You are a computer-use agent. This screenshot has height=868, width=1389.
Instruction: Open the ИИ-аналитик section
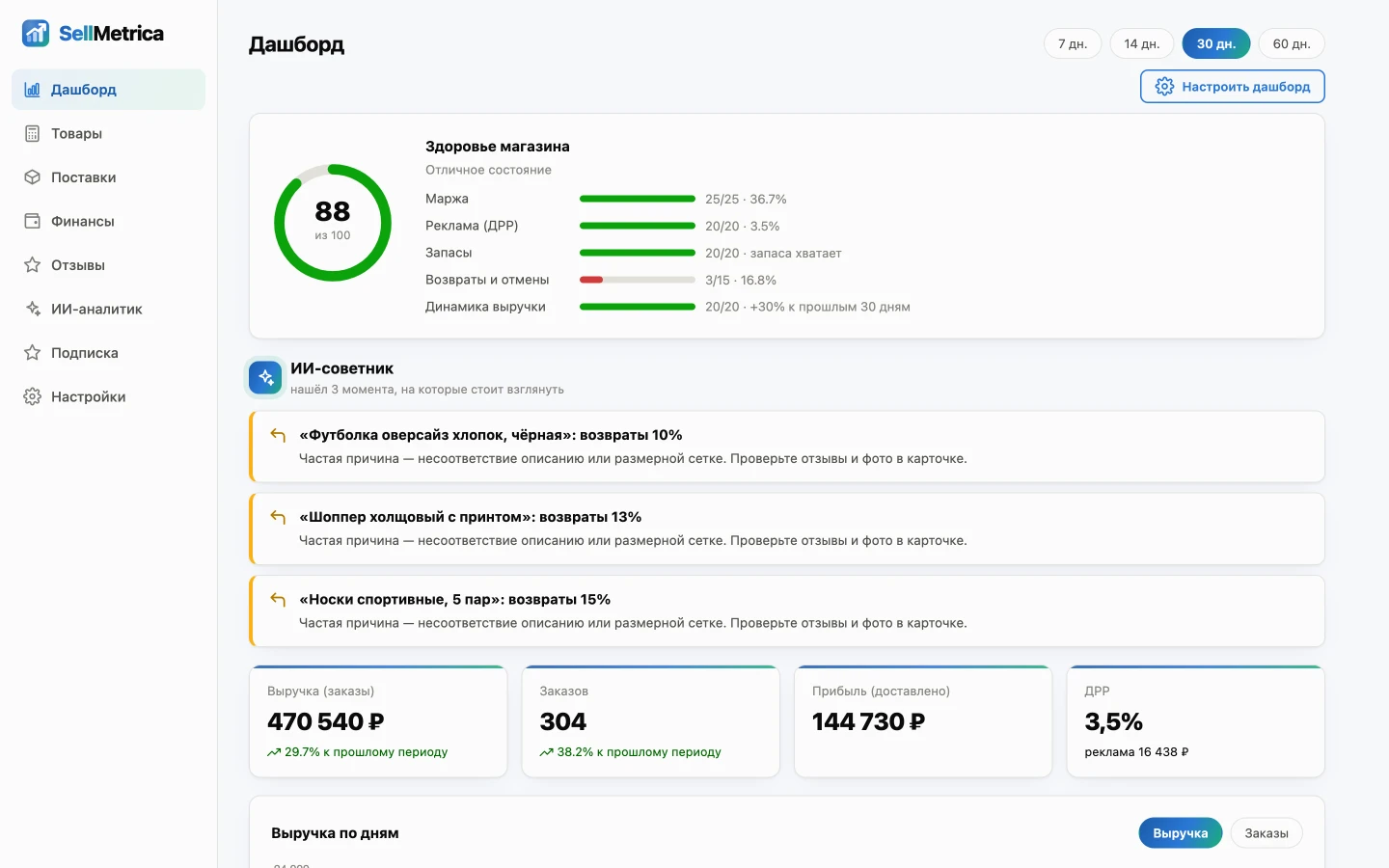coord(108,309)
